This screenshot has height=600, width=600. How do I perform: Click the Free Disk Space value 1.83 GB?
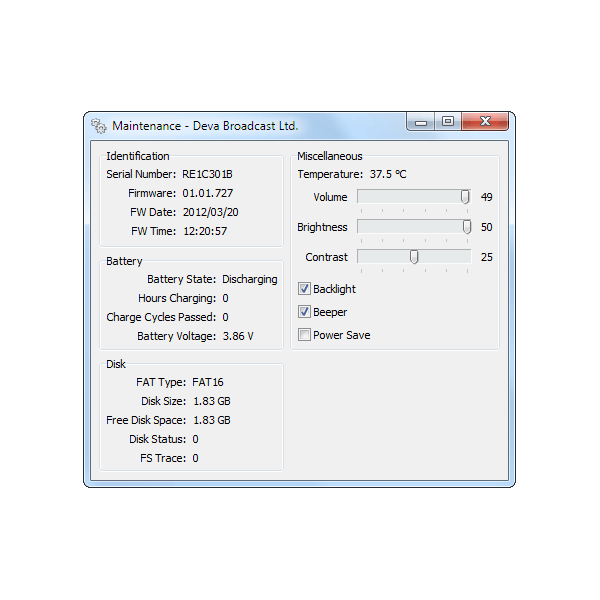(x=212, y=420)
